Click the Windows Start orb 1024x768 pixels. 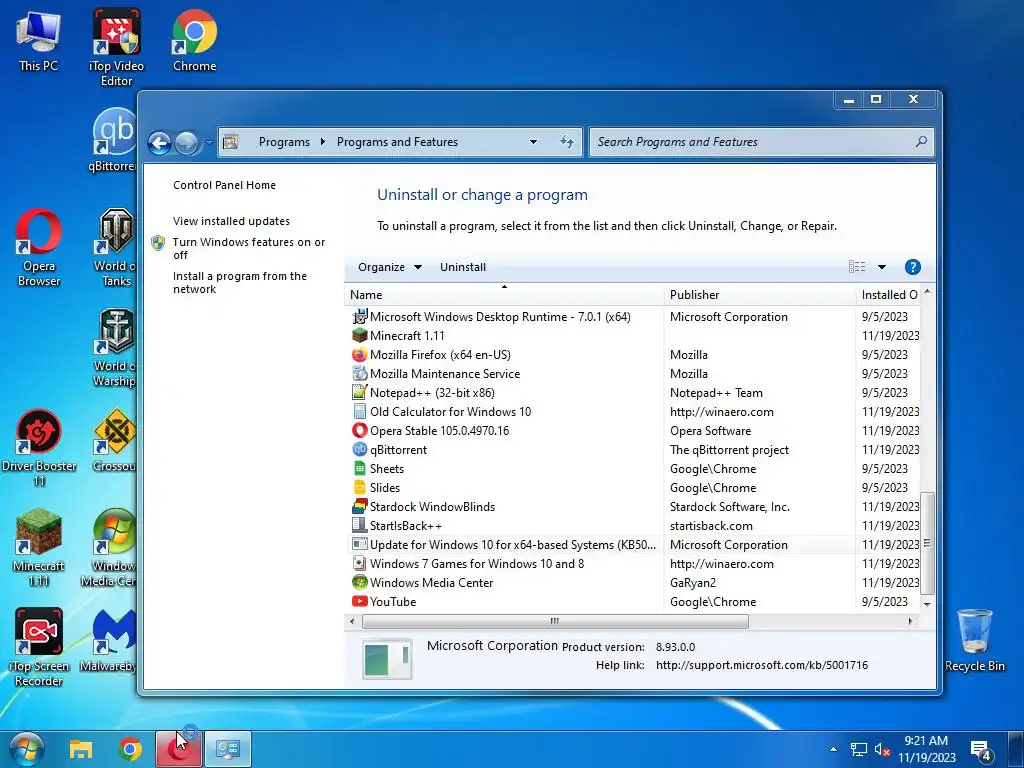(27, 749)
